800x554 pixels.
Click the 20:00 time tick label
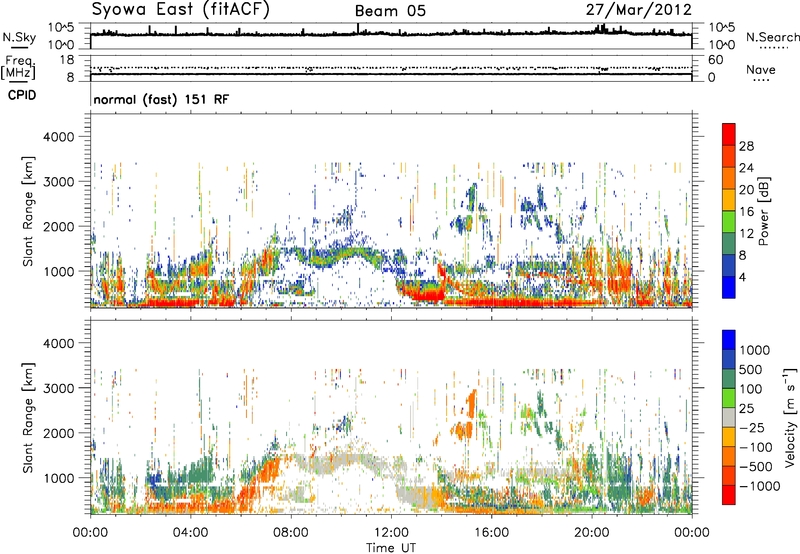coord(591,533)
